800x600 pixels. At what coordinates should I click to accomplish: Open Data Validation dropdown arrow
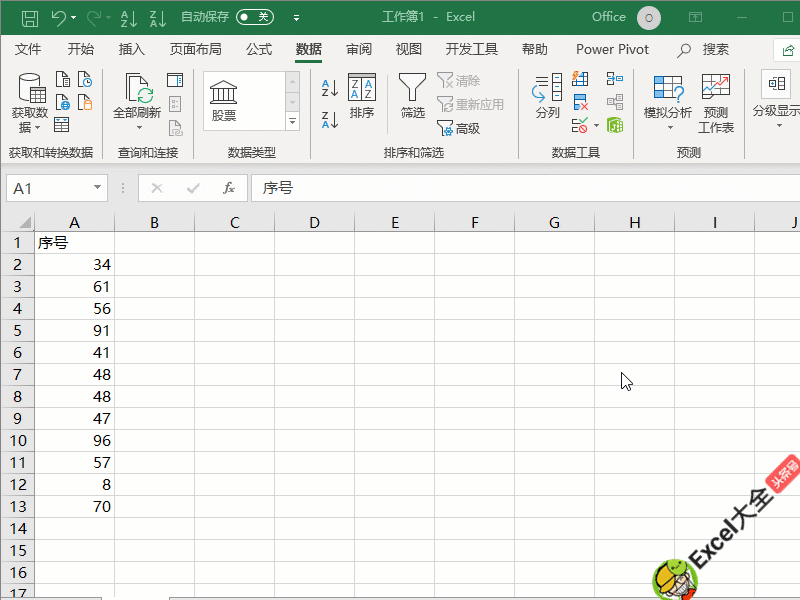(596, 125)
